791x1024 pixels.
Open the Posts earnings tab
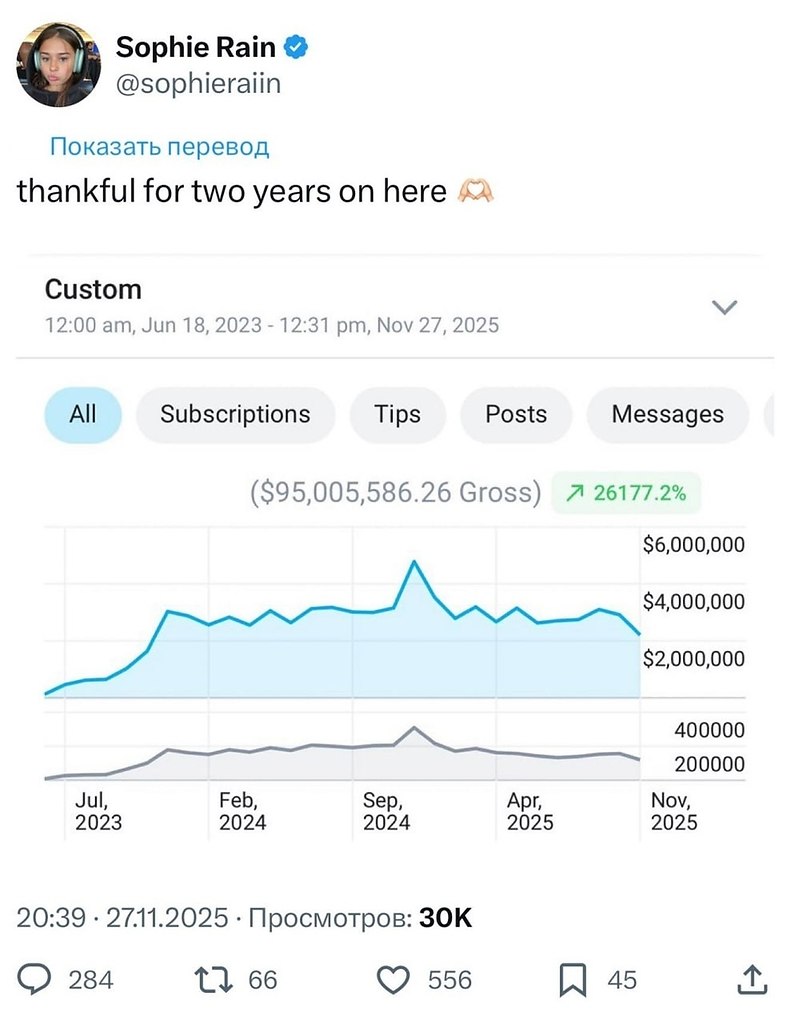(x=516, y=414)
